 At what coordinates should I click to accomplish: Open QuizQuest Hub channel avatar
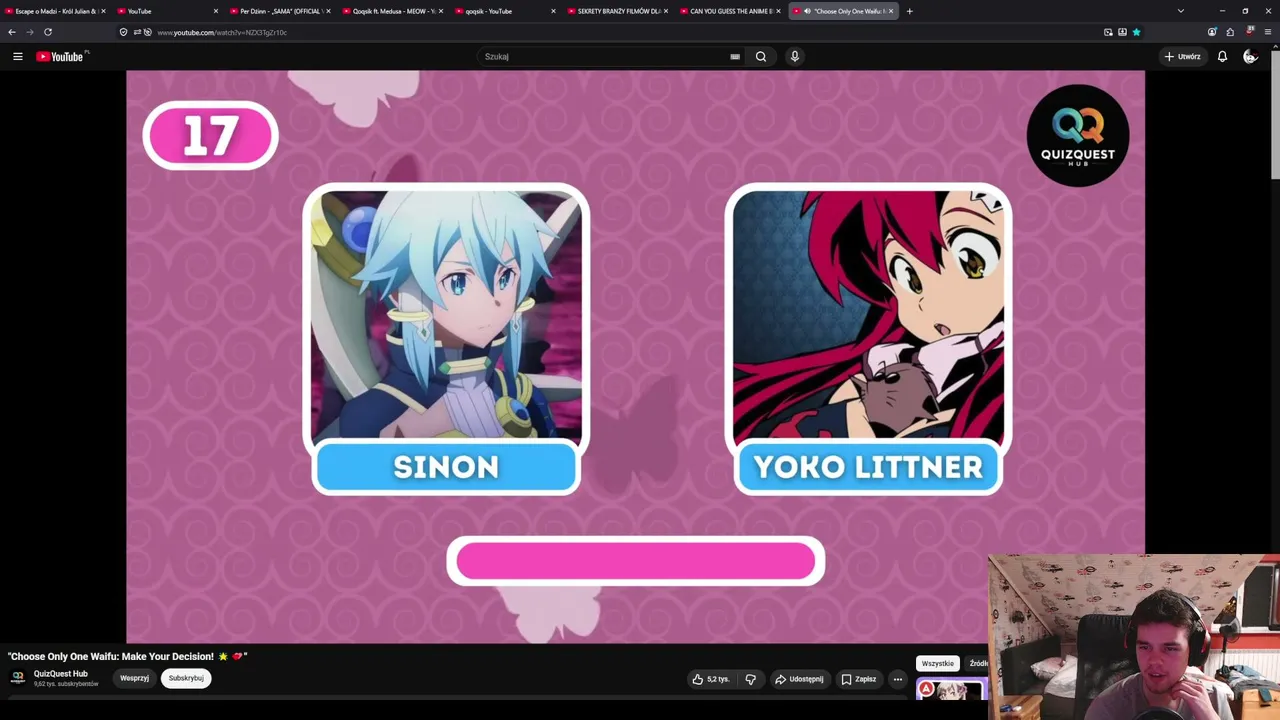[x=18, y=677]
